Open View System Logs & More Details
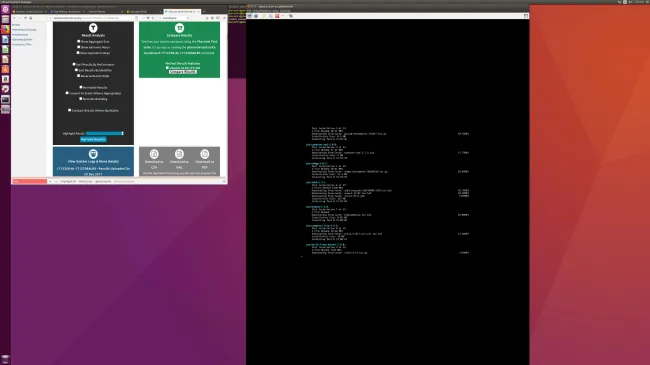The height and width of the screenshot is (365, 650). (93, 161)
